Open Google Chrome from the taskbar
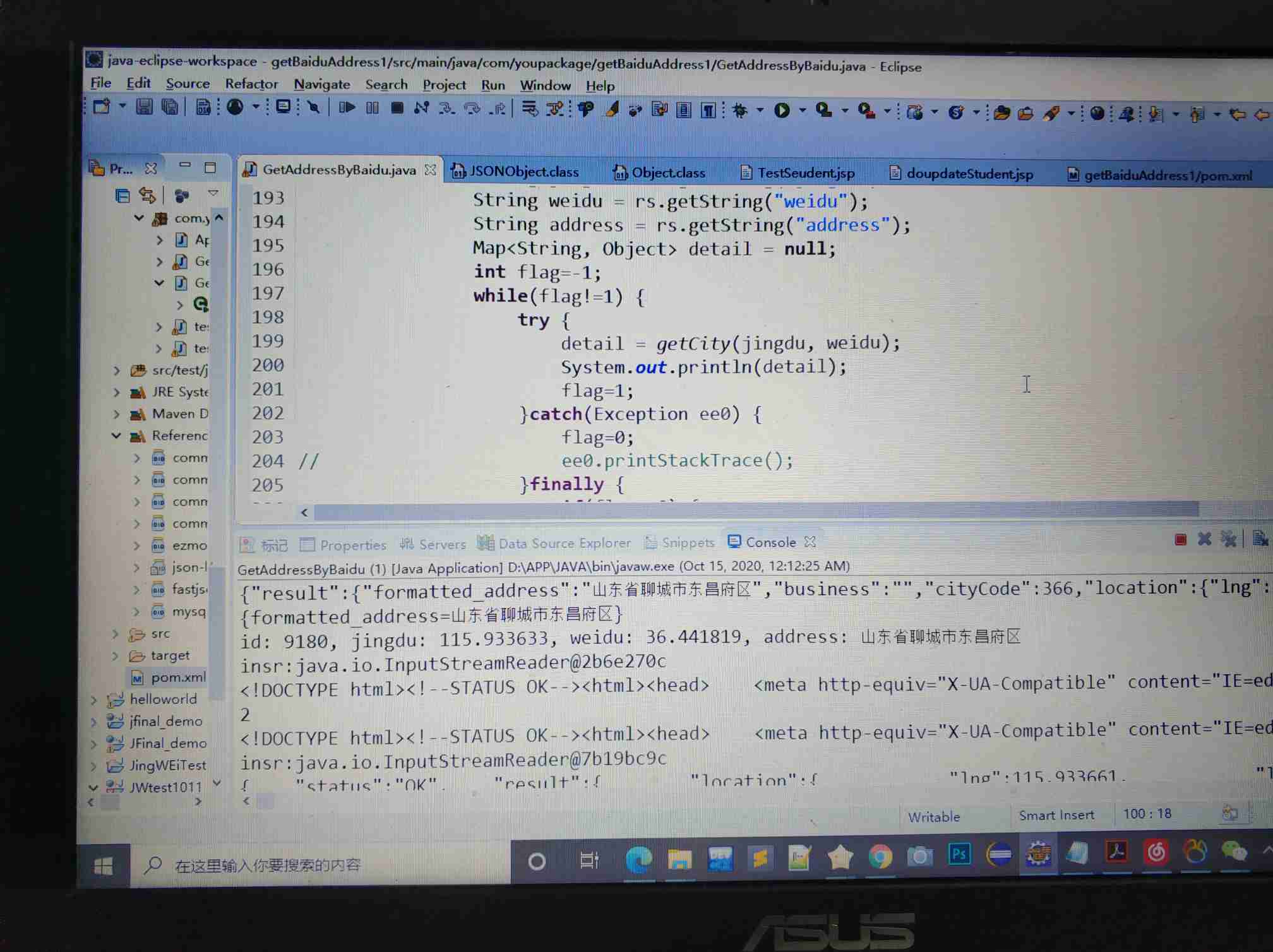Viewport: 1273px width, 952px height. tap(880, 856)
